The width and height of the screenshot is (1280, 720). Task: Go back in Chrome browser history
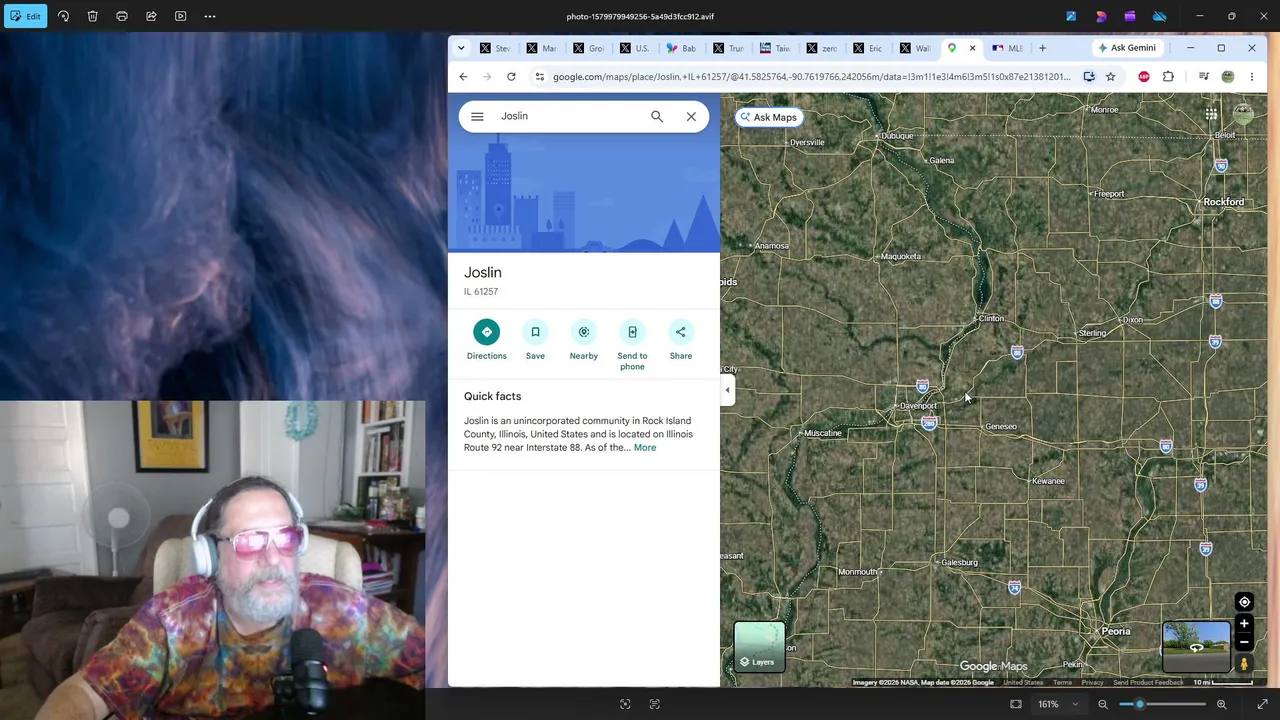463,77
